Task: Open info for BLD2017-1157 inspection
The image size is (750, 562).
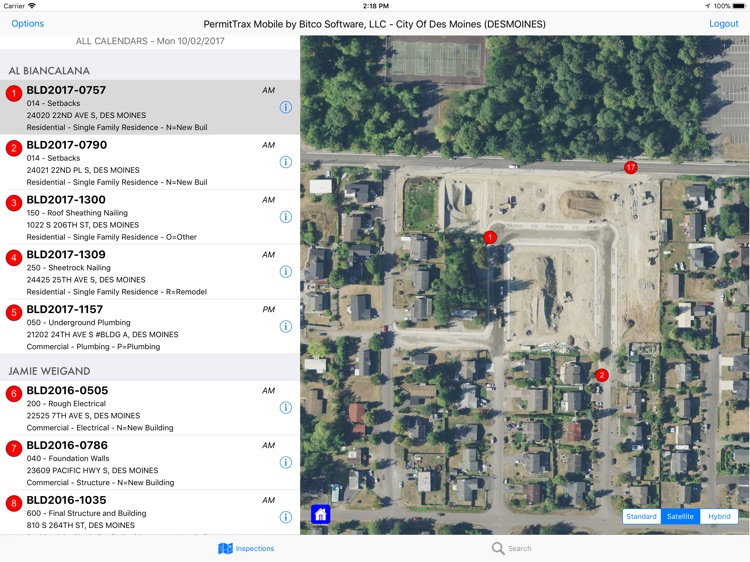Action: [x=286, y=326]
